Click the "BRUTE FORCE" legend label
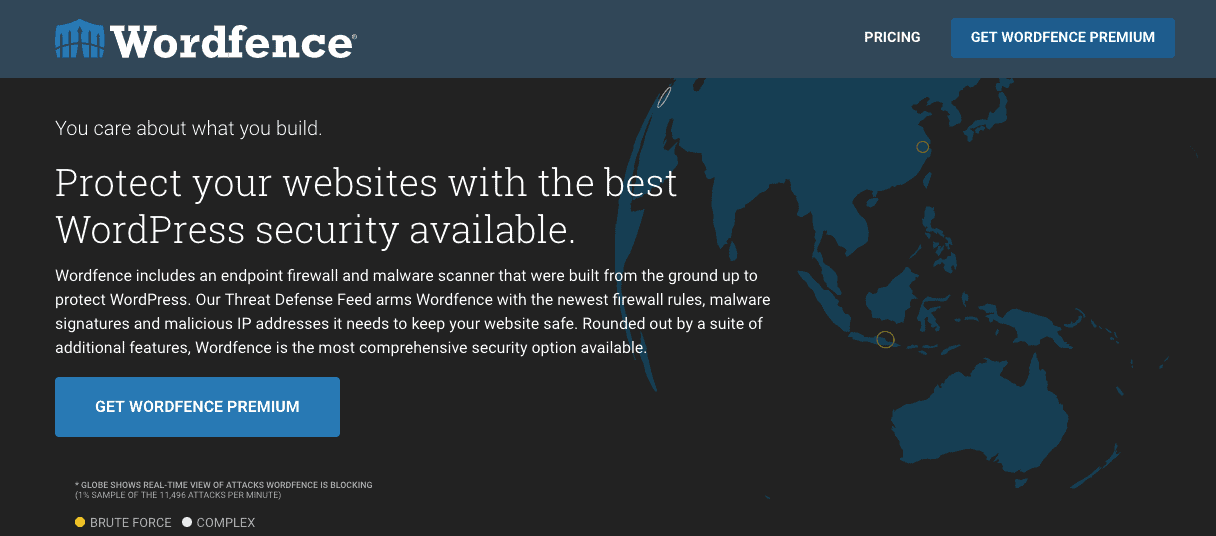1216x536 pixels. (131, 523)
